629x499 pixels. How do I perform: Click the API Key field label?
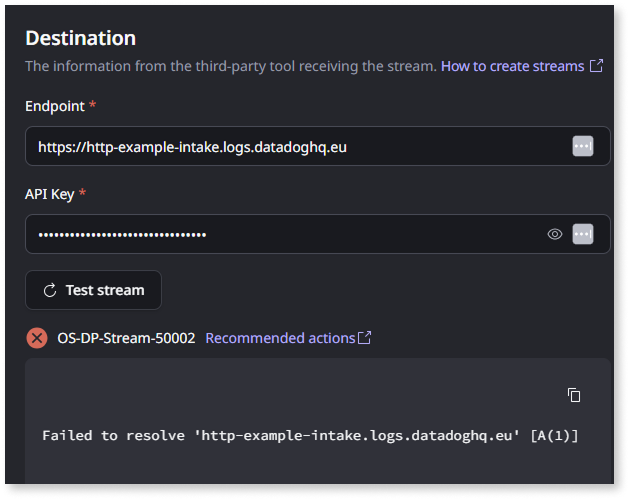pos(50,194)
